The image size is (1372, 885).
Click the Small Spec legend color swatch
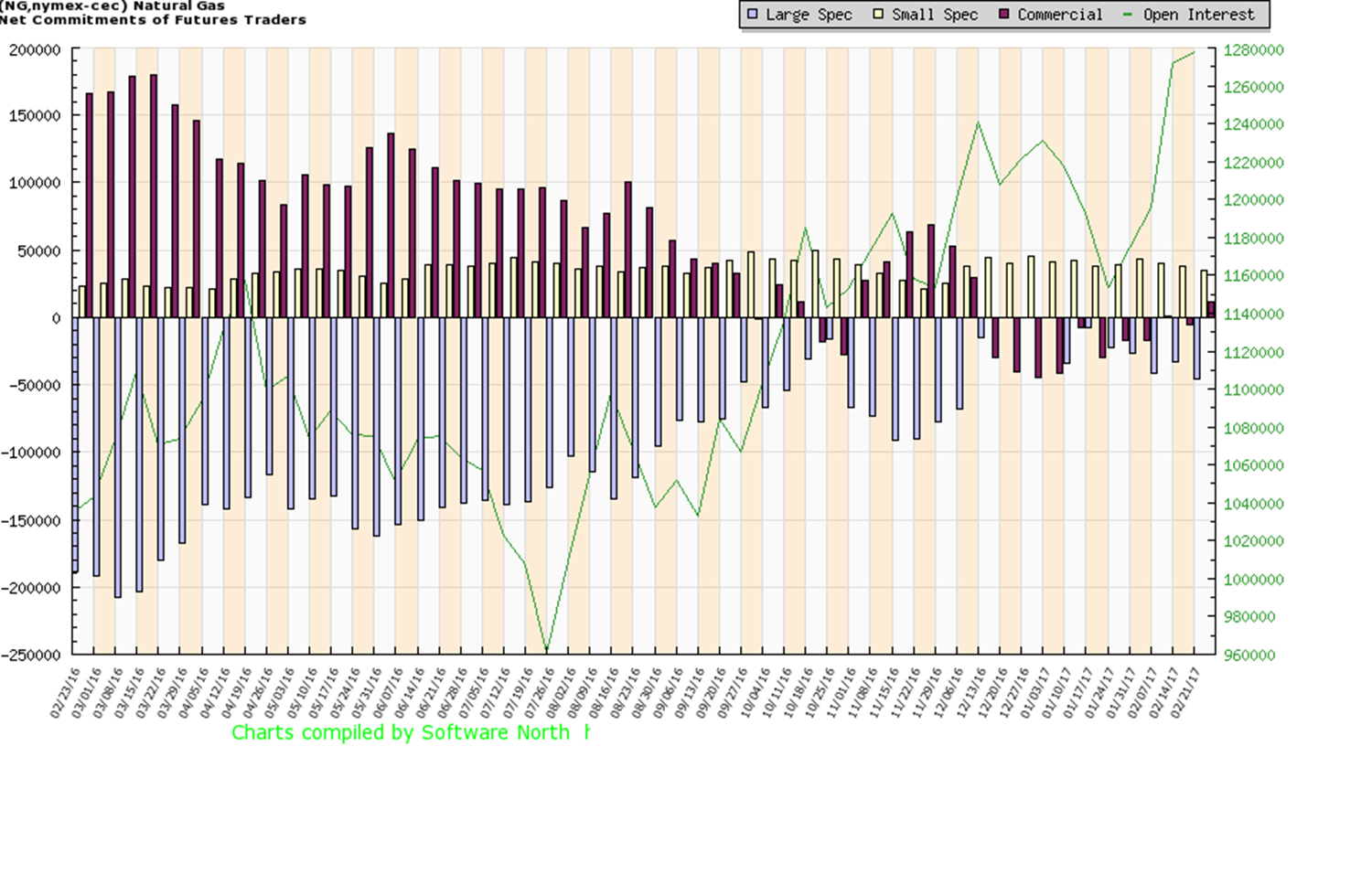point(879,15)
